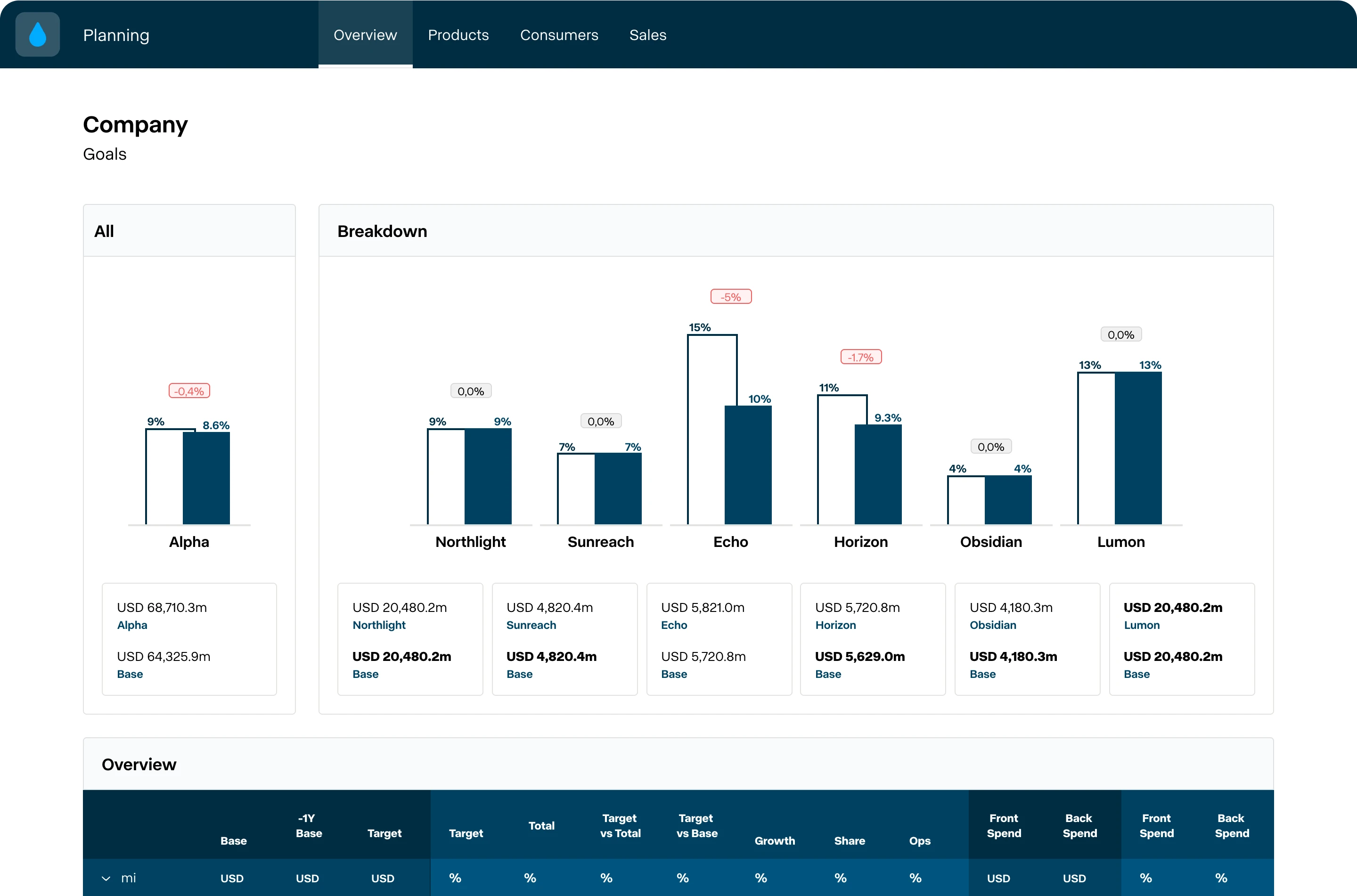Select the Lumon chart label
Screen dimensions: 1357x896
[x=1121, y=542]
